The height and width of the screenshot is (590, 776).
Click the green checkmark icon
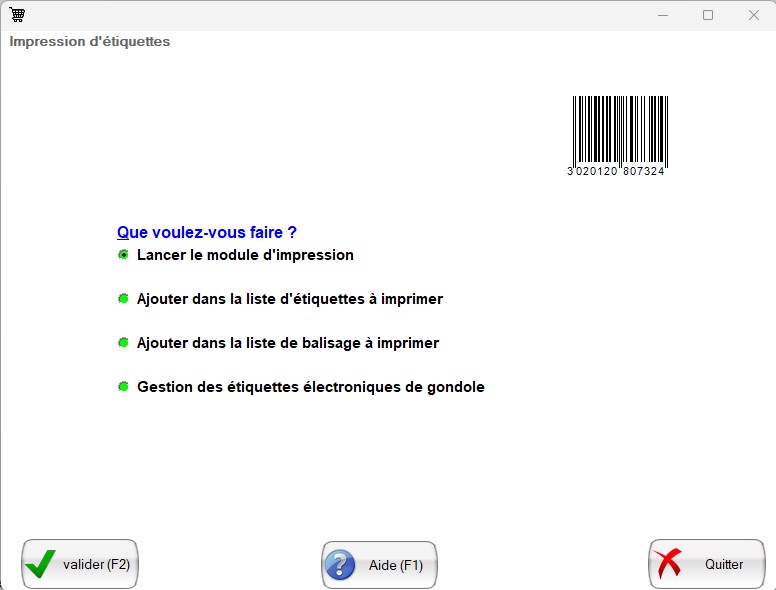[41, 564]
